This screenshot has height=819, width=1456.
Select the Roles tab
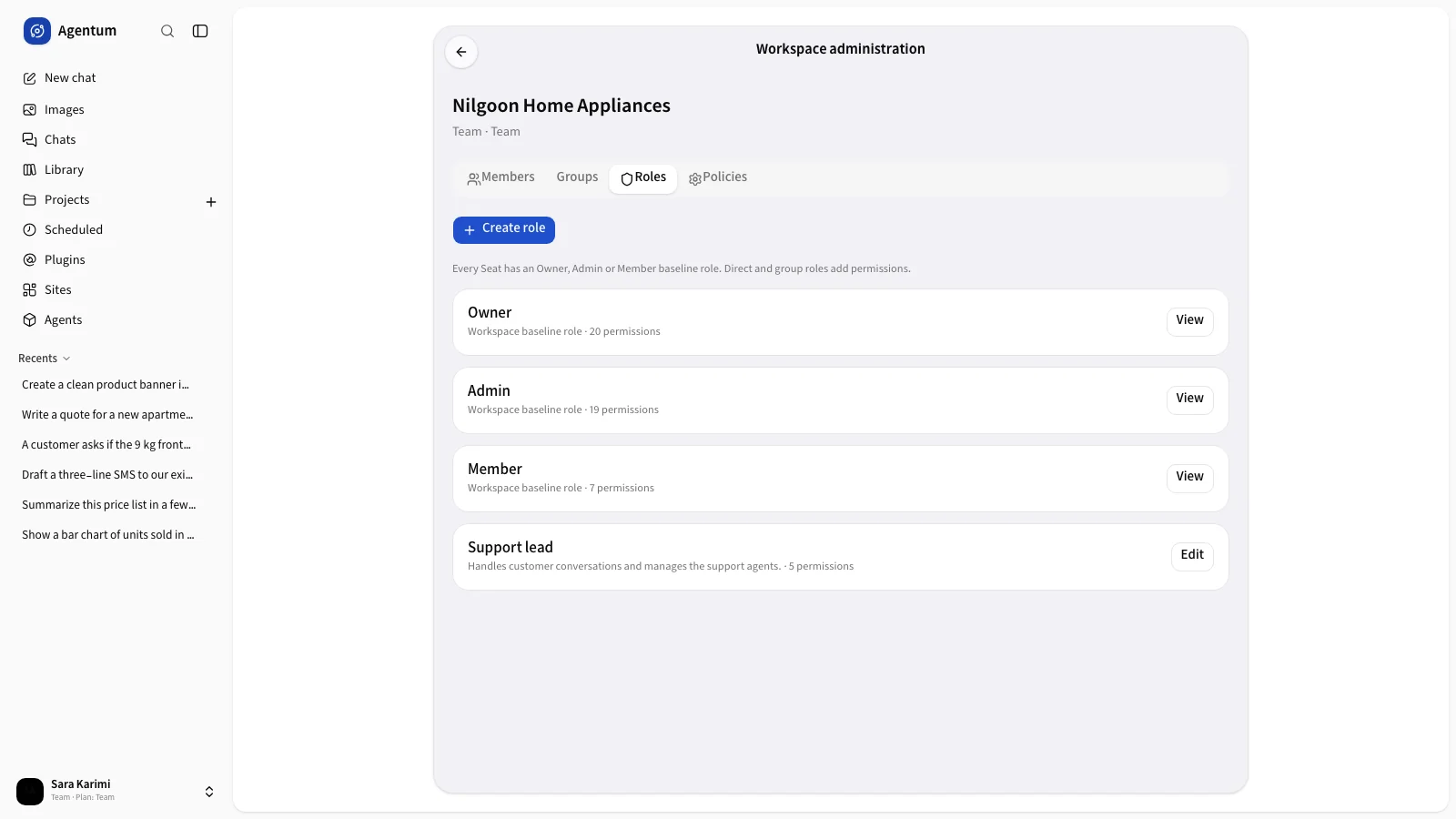coord(643,177)
